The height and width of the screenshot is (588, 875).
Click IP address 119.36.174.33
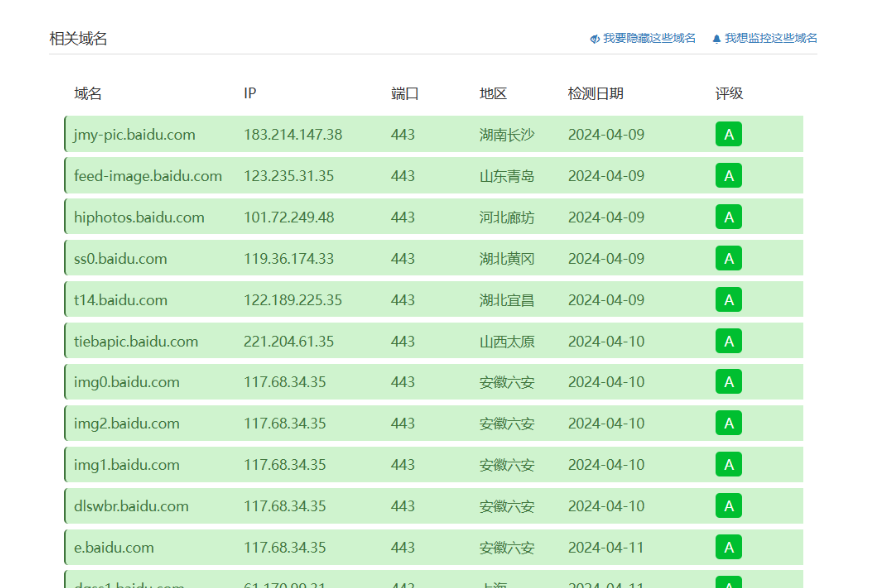289,258
